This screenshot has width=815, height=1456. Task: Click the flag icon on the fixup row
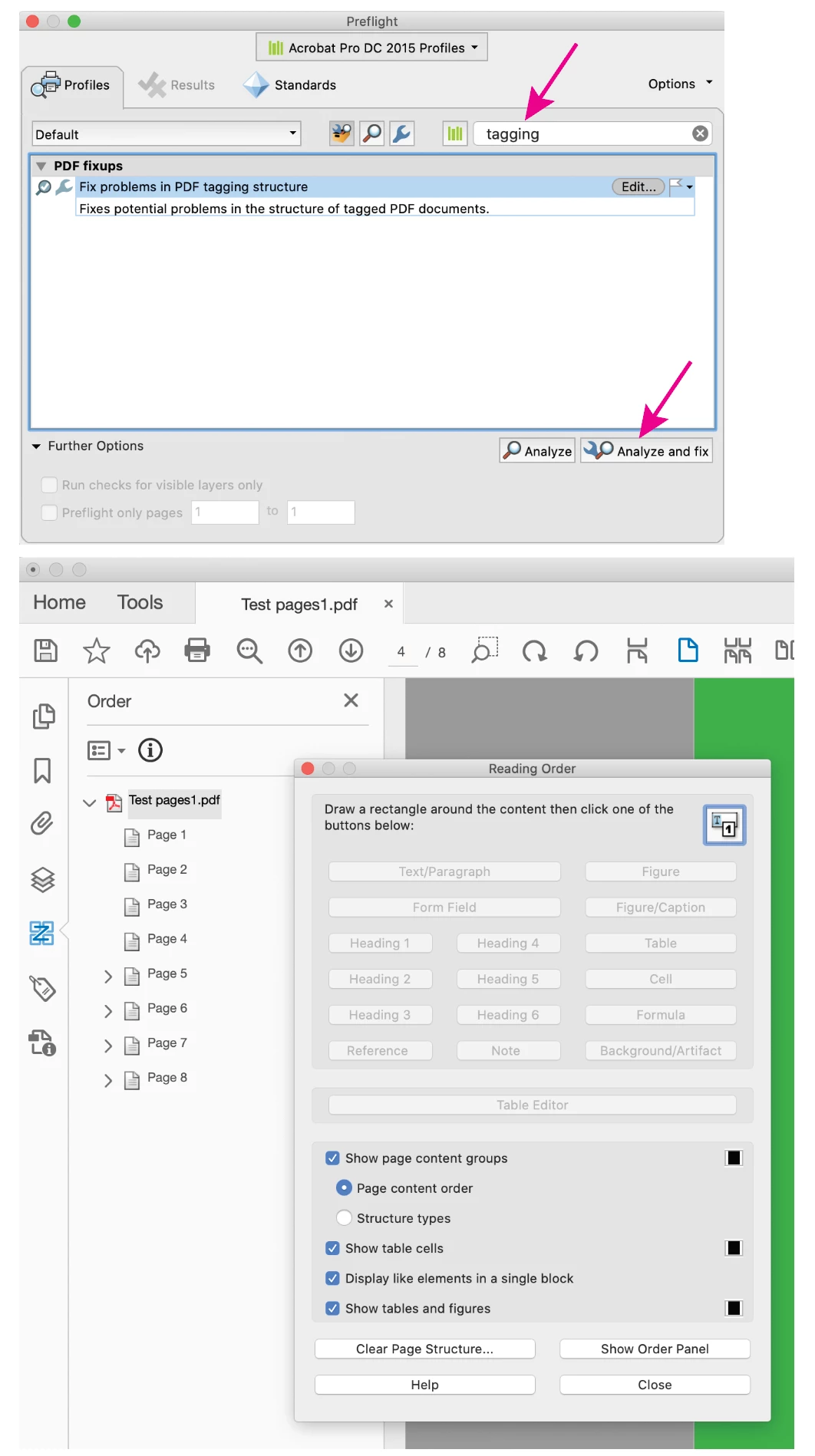[676, 186]
